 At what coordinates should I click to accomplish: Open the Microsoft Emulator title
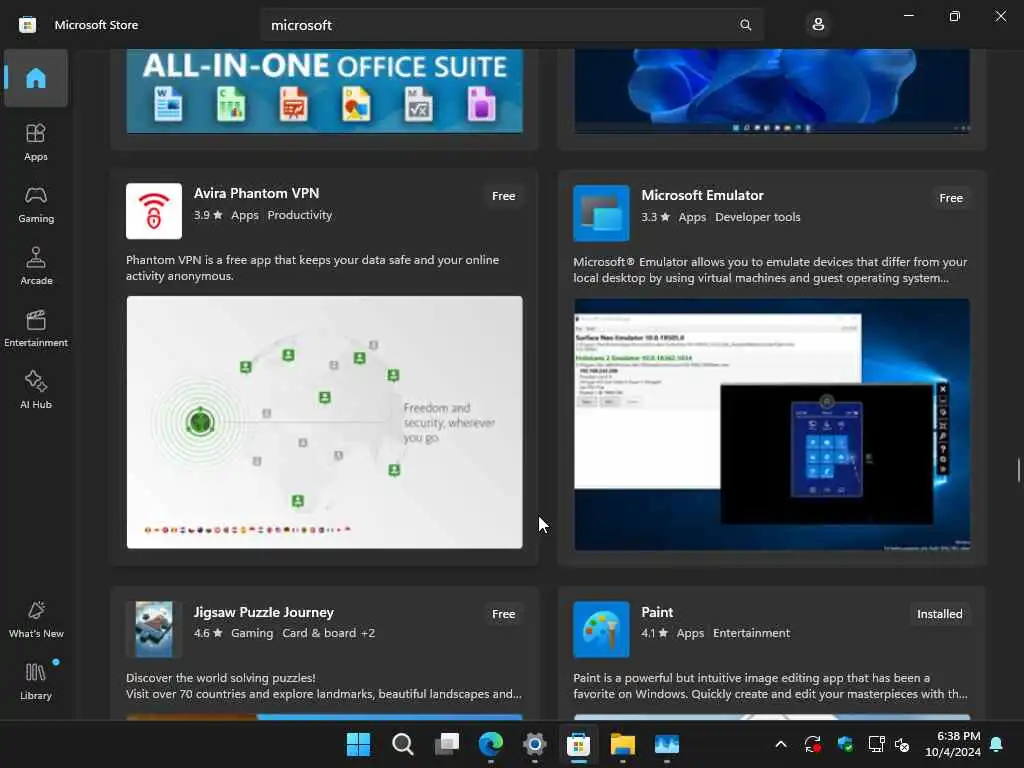click(702, 195)
